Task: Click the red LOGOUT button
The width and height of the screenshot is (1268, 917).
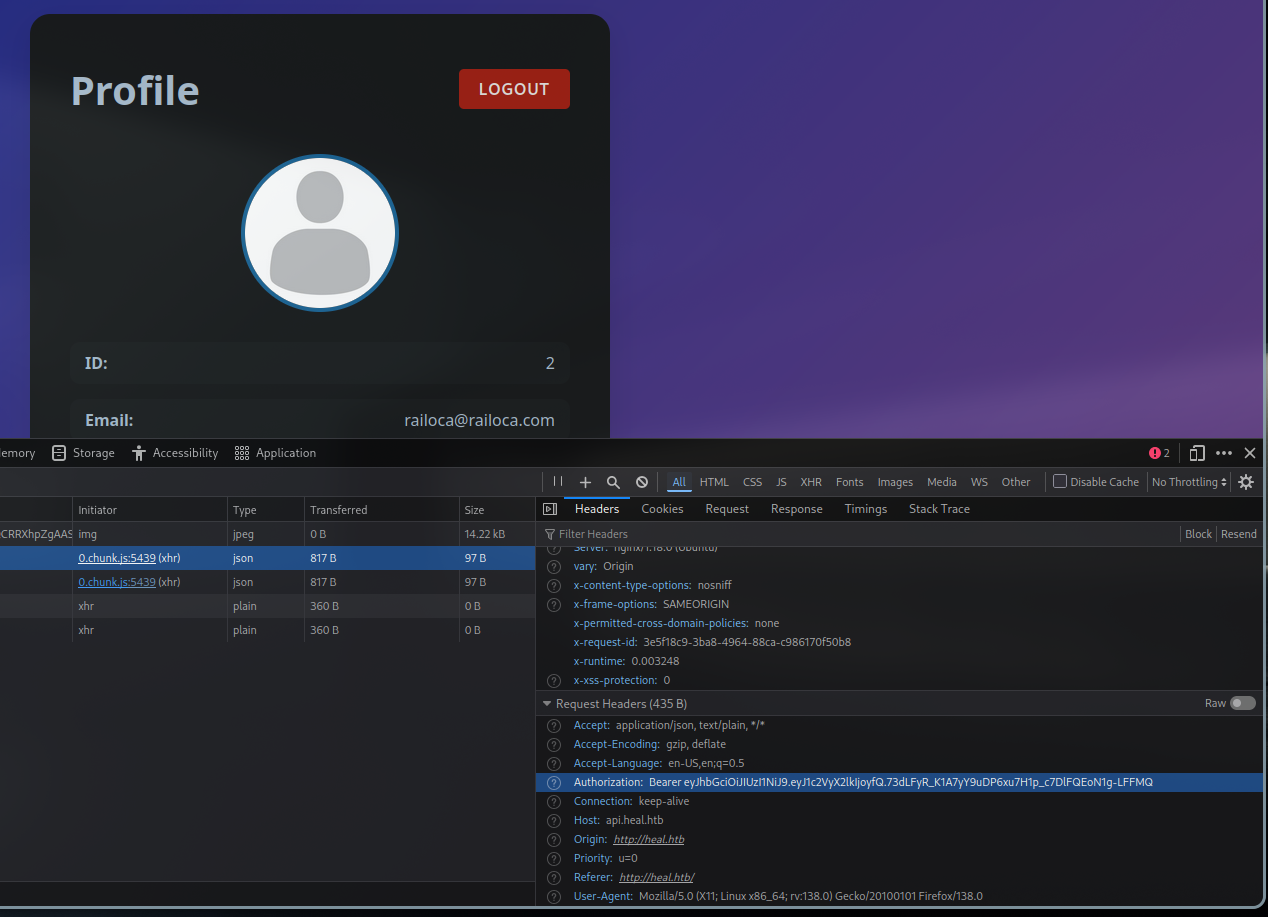Action: [x=514, y=89]
